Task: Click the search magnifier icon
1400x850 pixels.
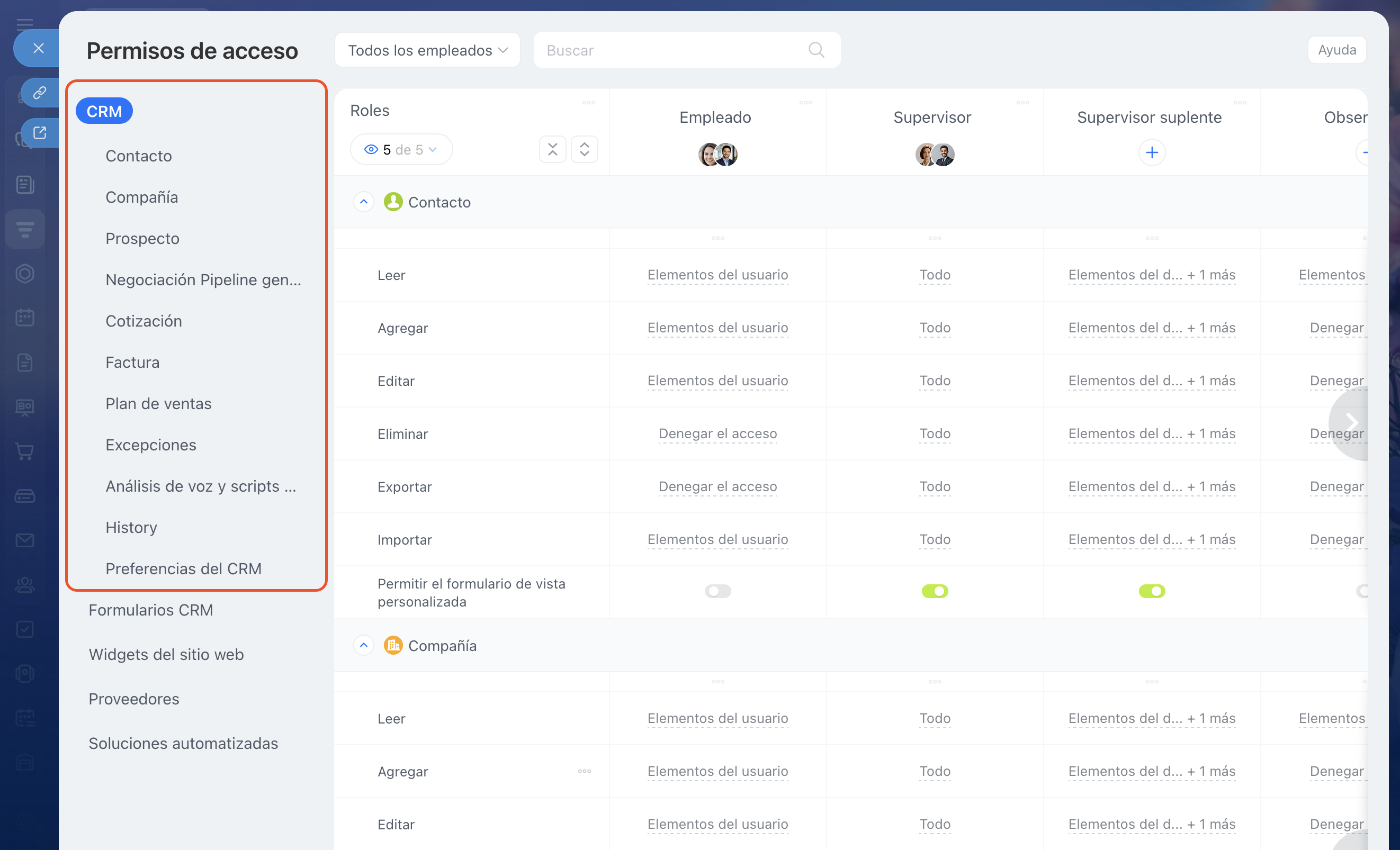Action: point(816,50)
